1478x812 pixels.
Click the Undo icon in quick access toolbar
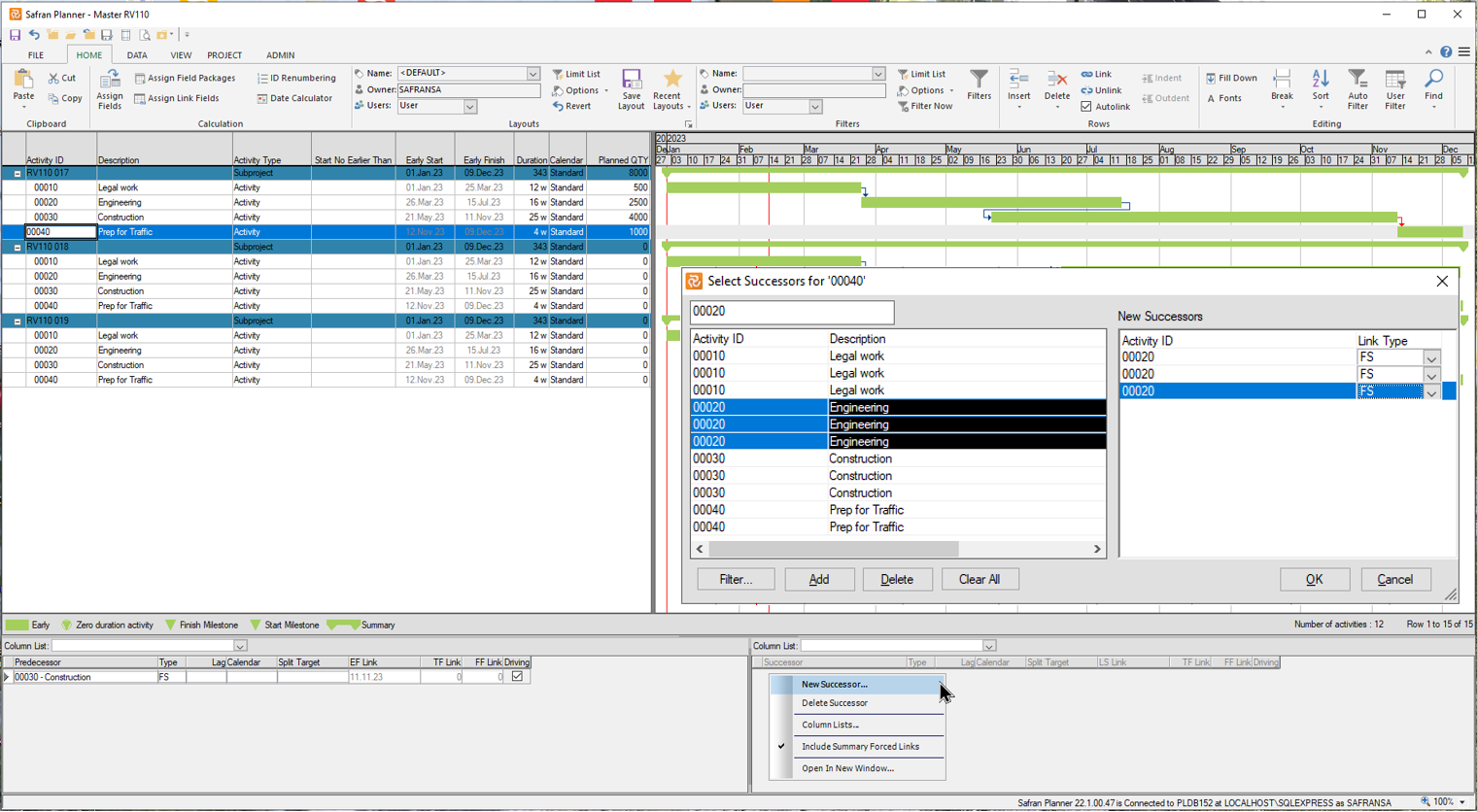[x=34, y=35]
